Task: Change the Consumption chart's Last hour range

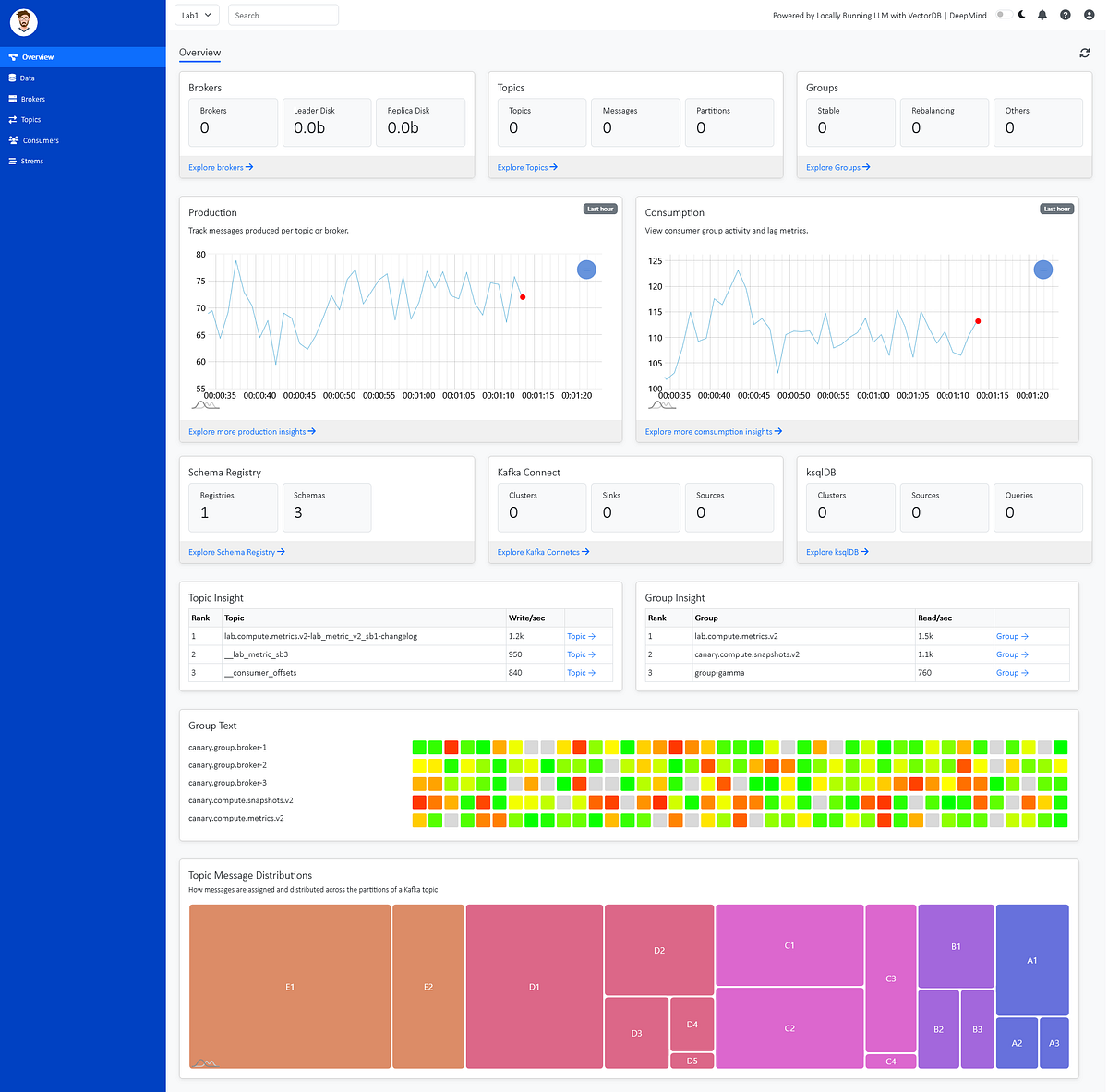Action: pyautogui.click(x=1056, y=209)
